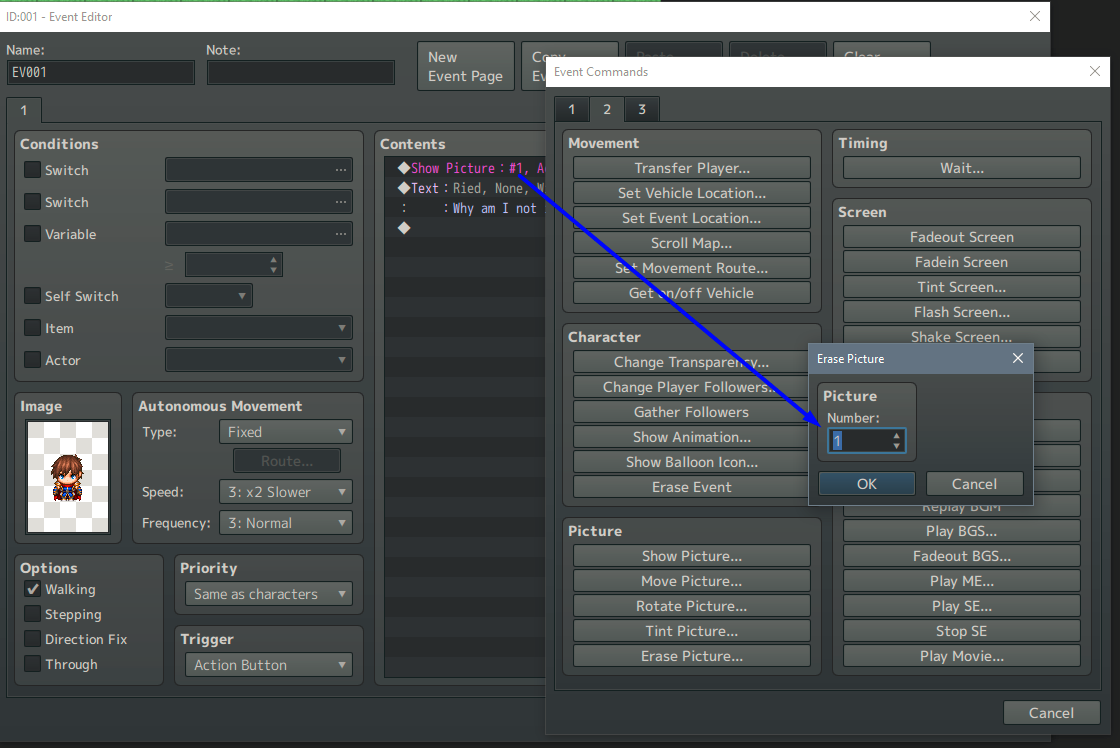This screenshot has width=1120, height=748.
Task: Enable the Variable condition checkbox
Action: pyautogui.click(x=32, y=234)
